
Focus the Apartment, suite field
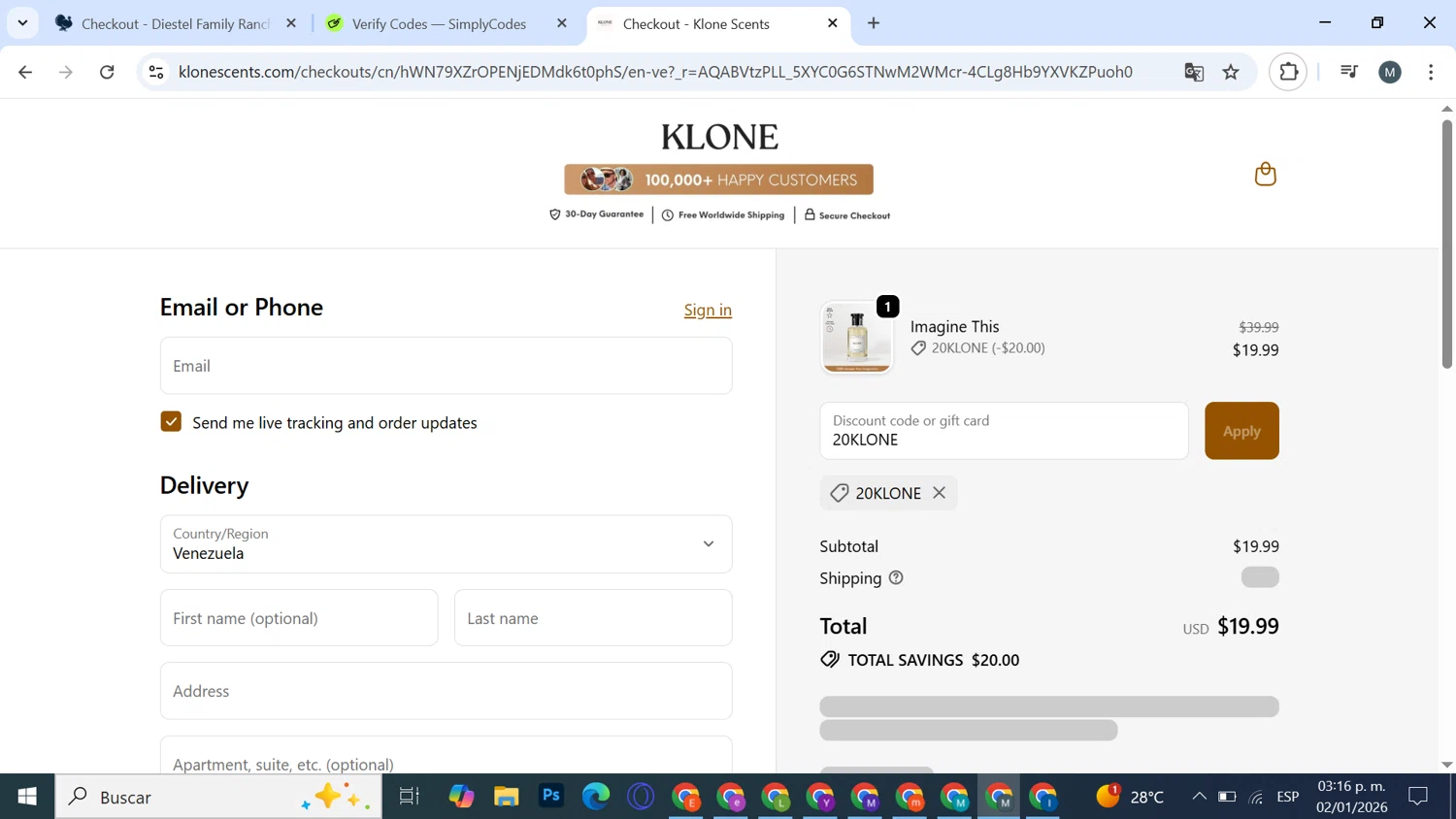coord(446,755)
